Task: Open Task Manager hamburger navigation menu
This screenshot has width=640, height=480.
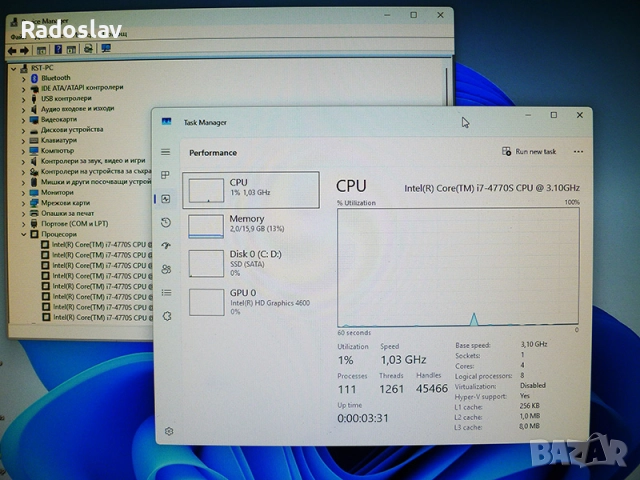Action: (165, 152)
